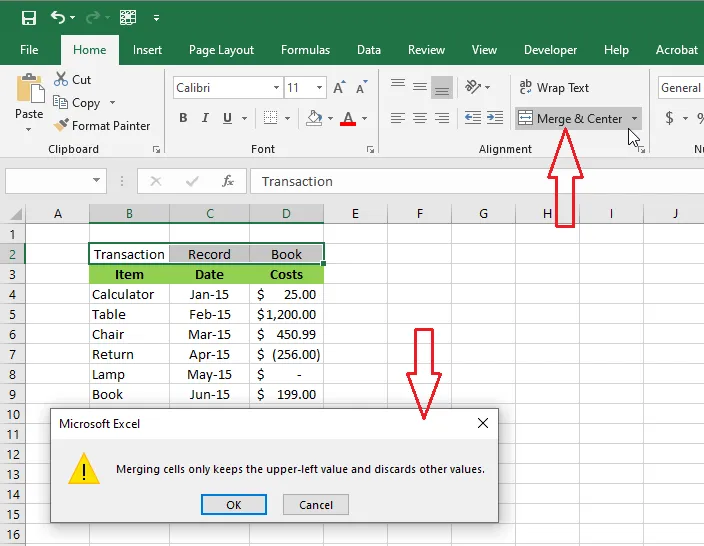Image resolution: width=704 pixels, height=546 pixels.
Task: Open the Help tab
Action: pos(616,50)
